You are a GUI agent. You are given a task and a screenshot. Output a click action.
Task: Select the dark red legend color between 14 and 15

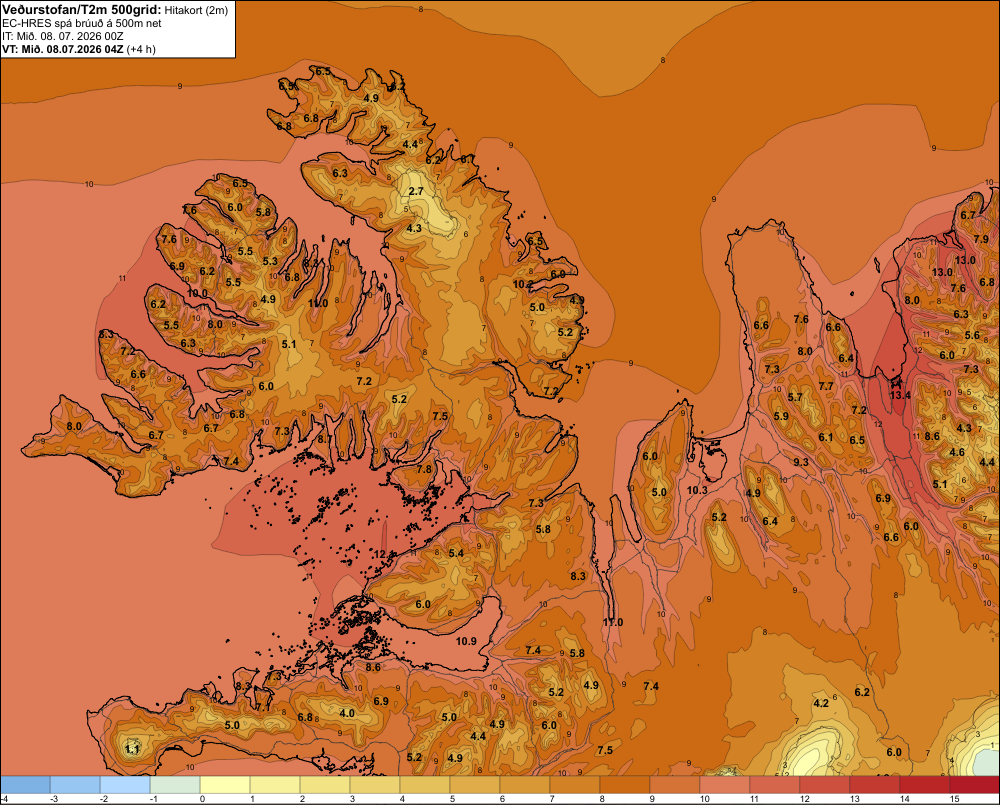[924, 785]
